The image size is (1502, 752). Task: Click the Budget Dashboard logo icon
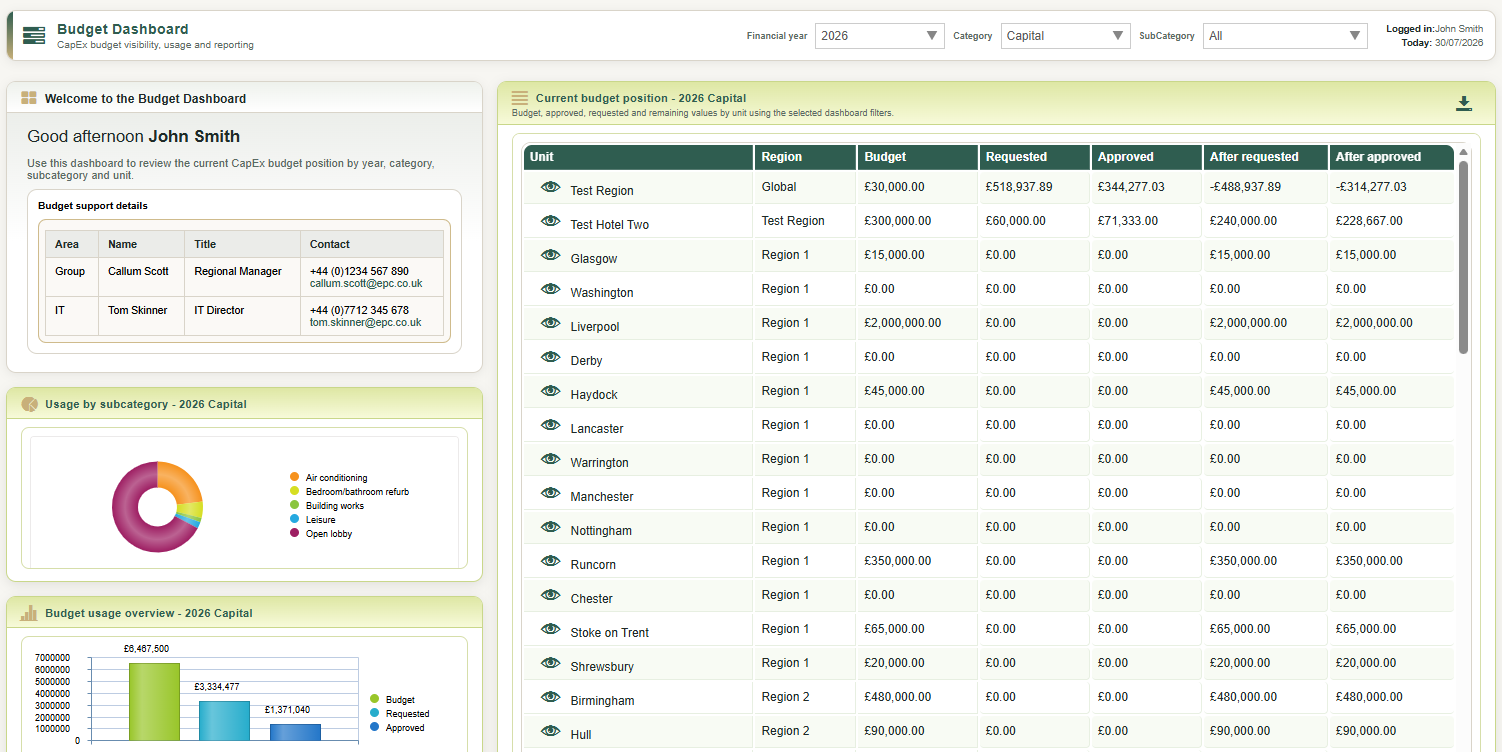point(34,36)
